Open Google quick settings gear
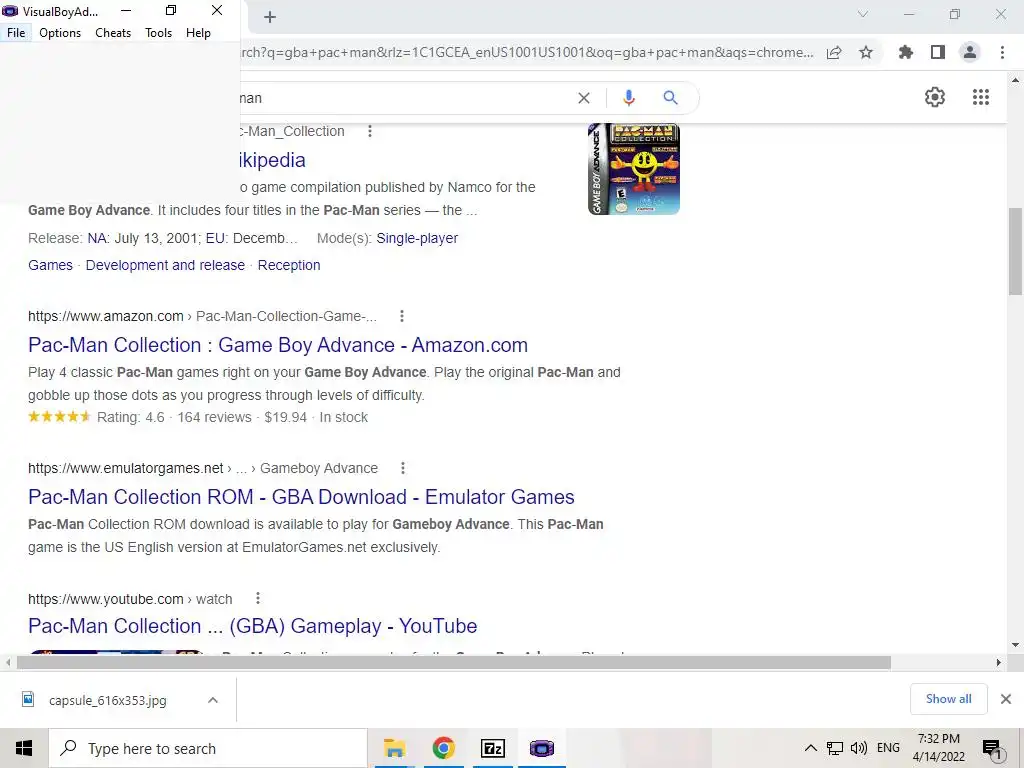Screen dimensions: 1024x768 tap(935, 97)
